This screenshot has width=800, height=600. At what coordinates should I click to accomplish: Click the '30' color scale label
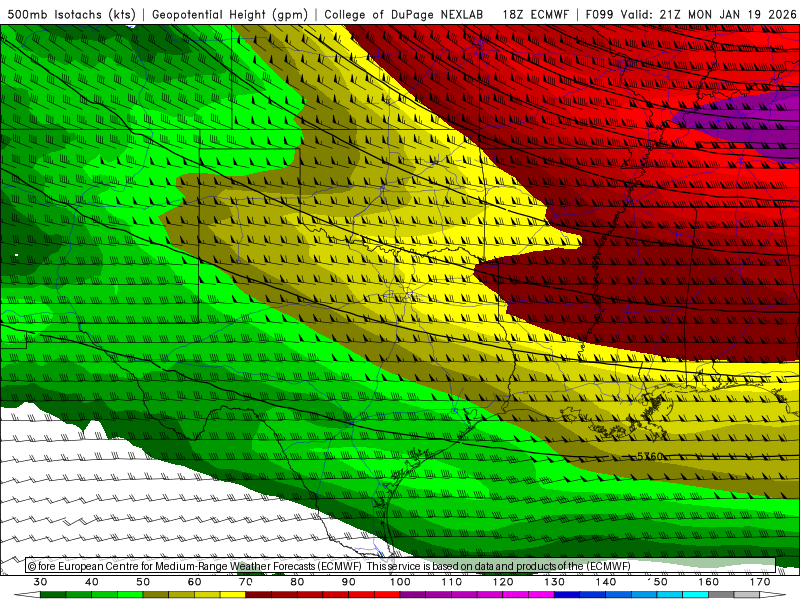coord(40,582)
